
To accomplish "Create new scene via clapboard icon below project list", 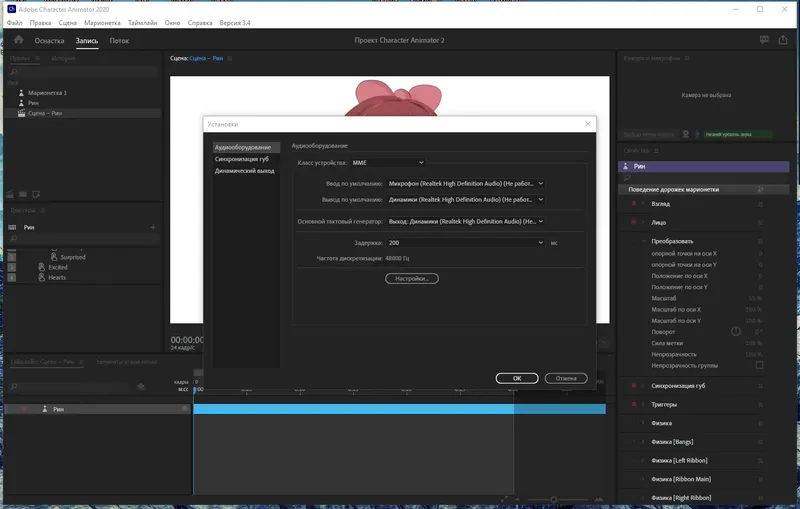I will 10,194.
